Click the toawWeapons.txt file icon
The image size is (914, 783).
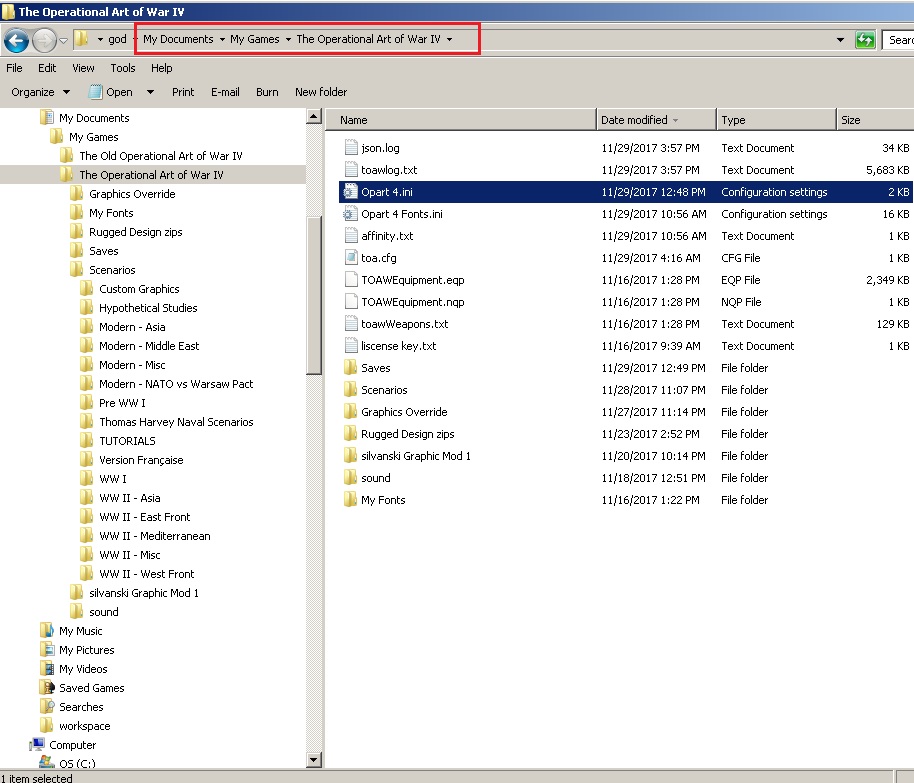[351, 324]
